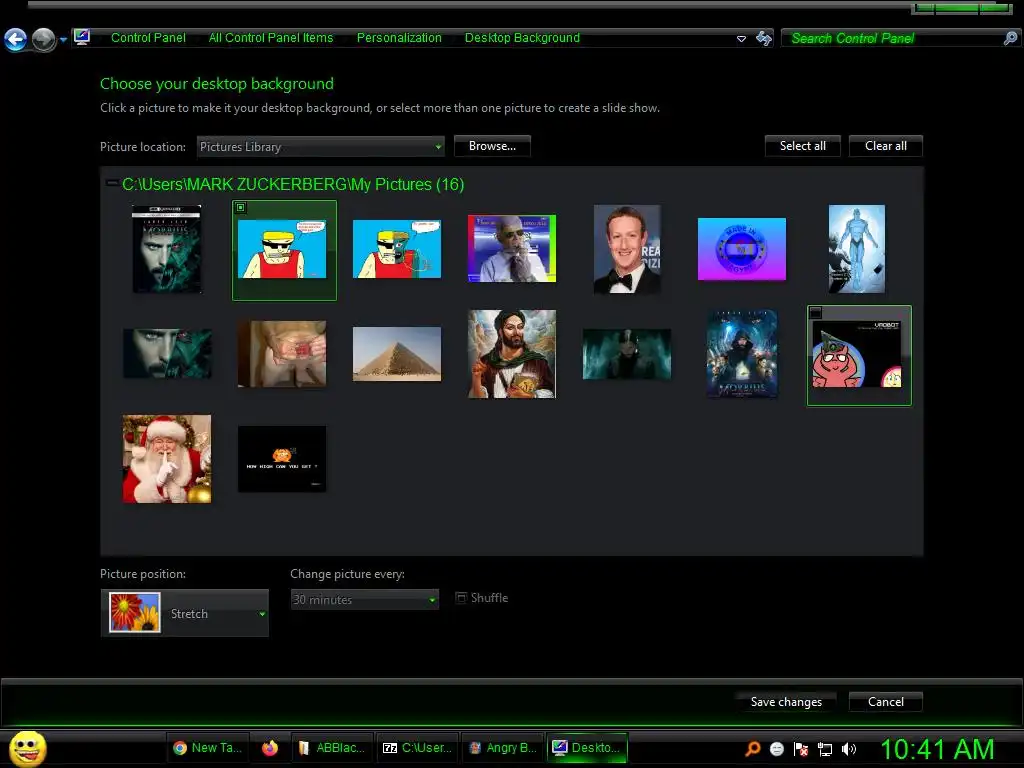
Task: Click the Cancel button
Action: pyautogui.click(x=886, y=702)
